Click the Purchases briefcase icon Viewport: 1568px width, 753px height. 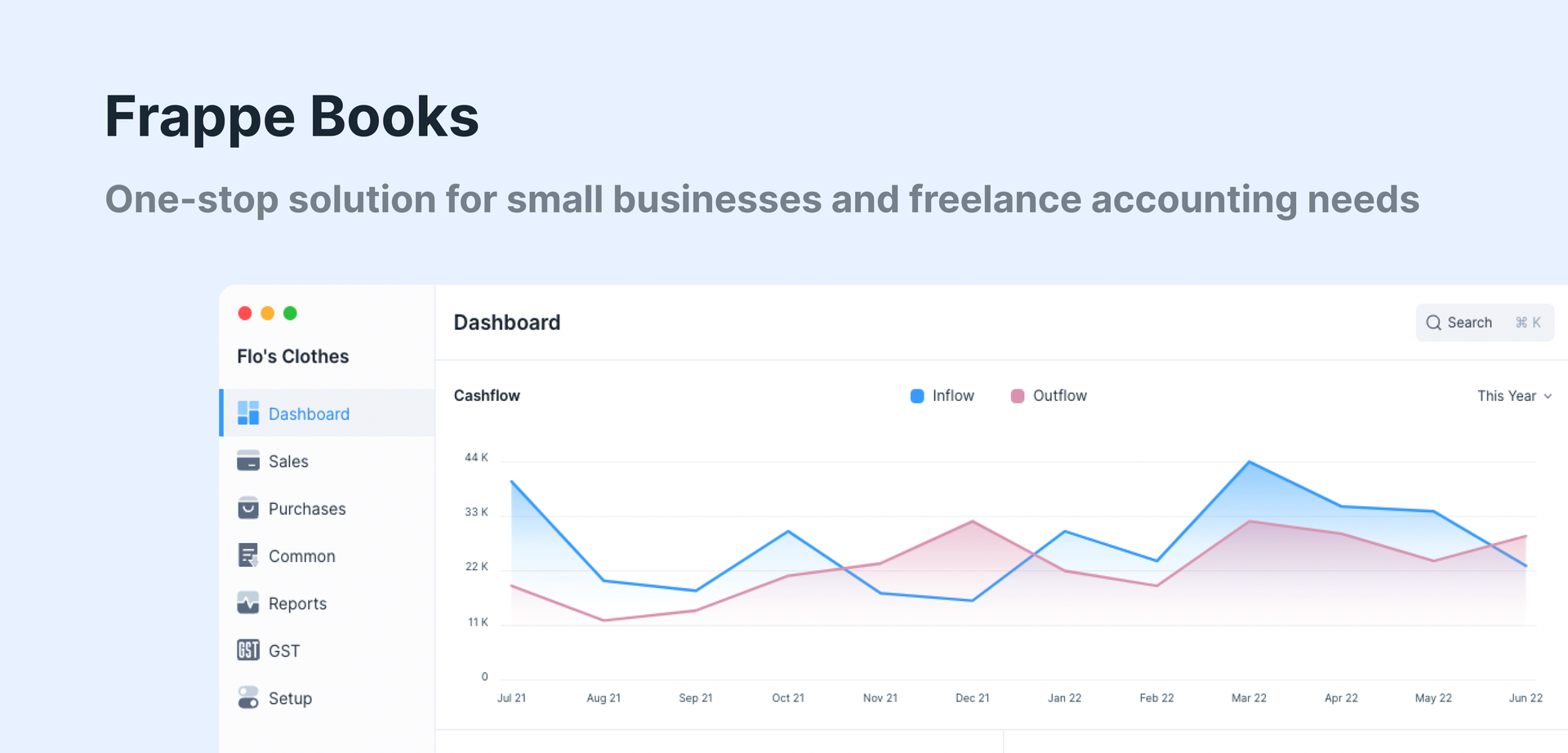pos(247,508)
